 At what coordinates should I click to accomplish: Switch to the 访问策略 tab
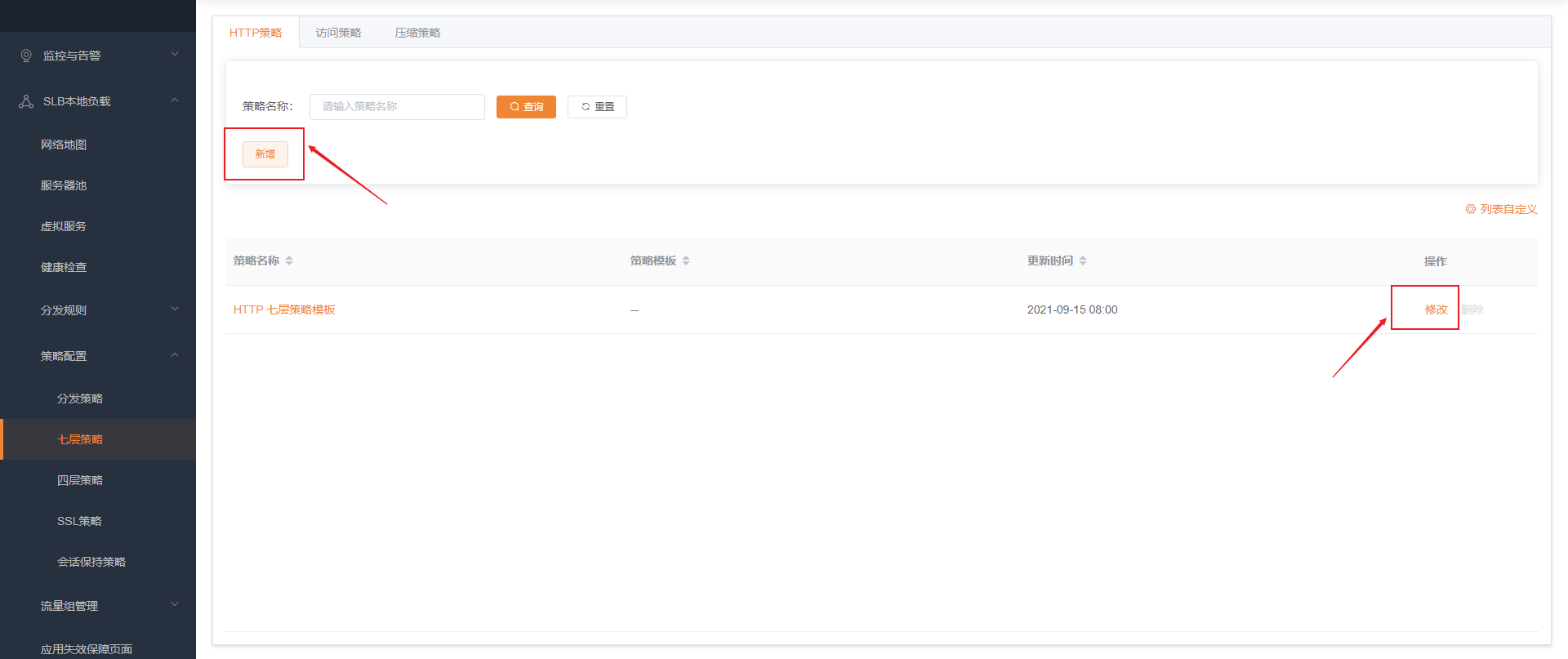pyautogui.click(x=338, y=33)
